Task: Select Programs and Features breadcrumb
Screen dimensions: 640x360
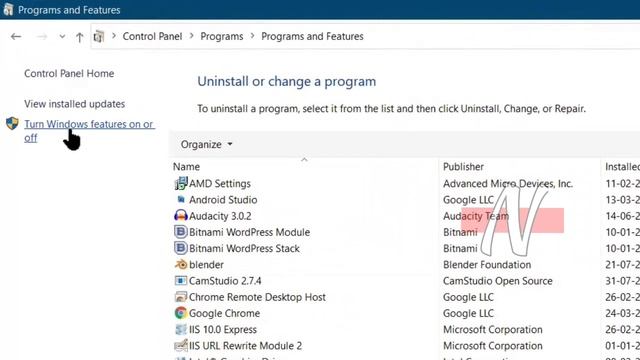Action: click(312, 36)
